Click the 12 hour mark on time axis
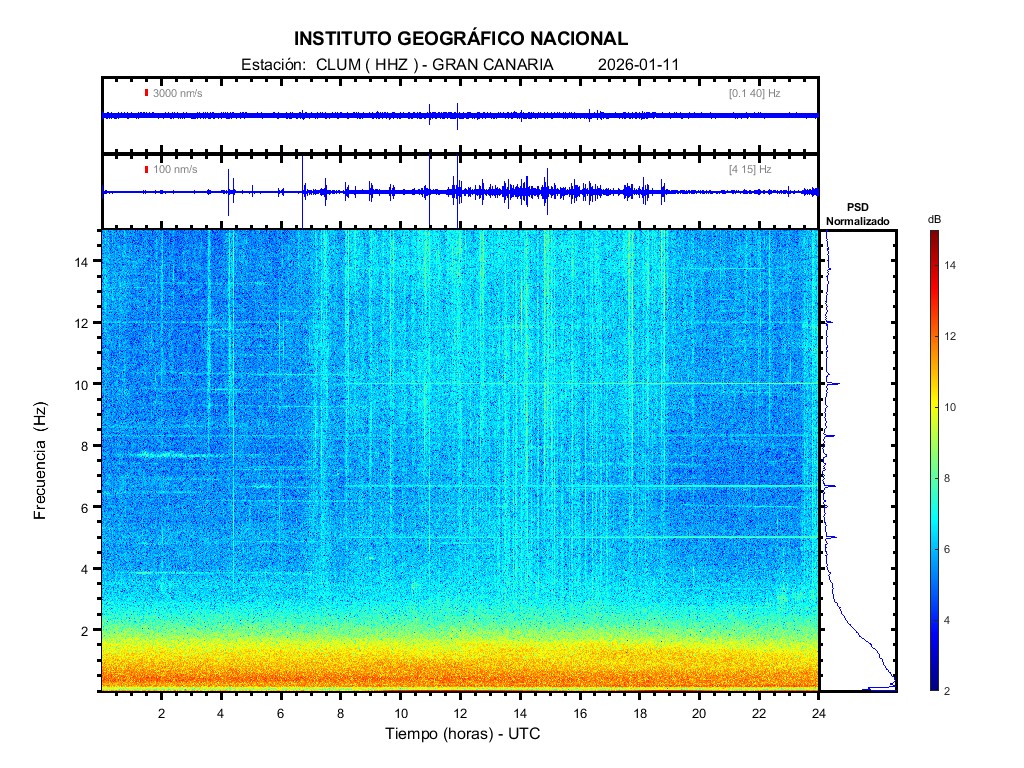This screenshot has height=768, width=1024. [x=460, y=712]
